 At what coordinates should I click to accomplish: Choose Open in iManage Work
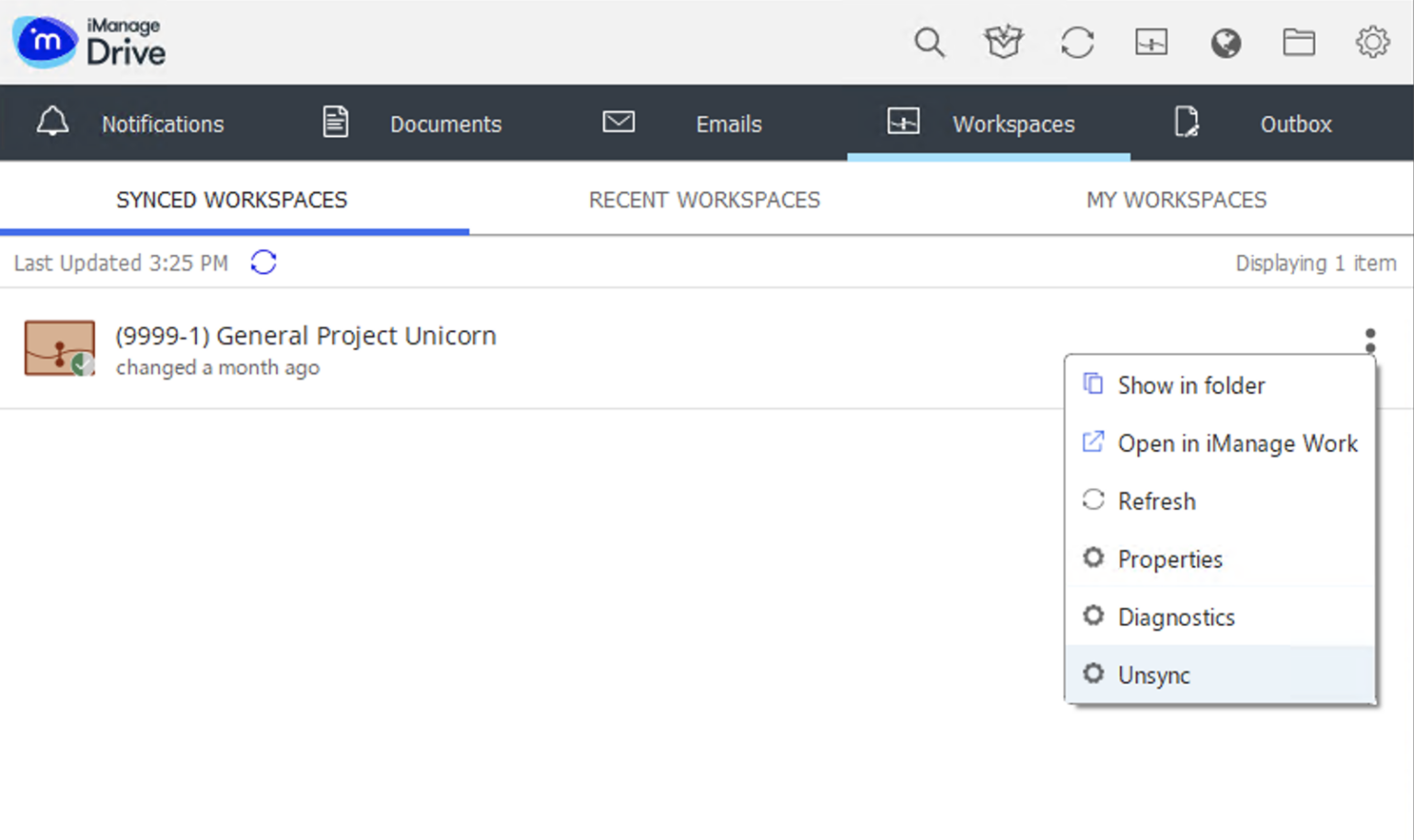point(1237,443)
